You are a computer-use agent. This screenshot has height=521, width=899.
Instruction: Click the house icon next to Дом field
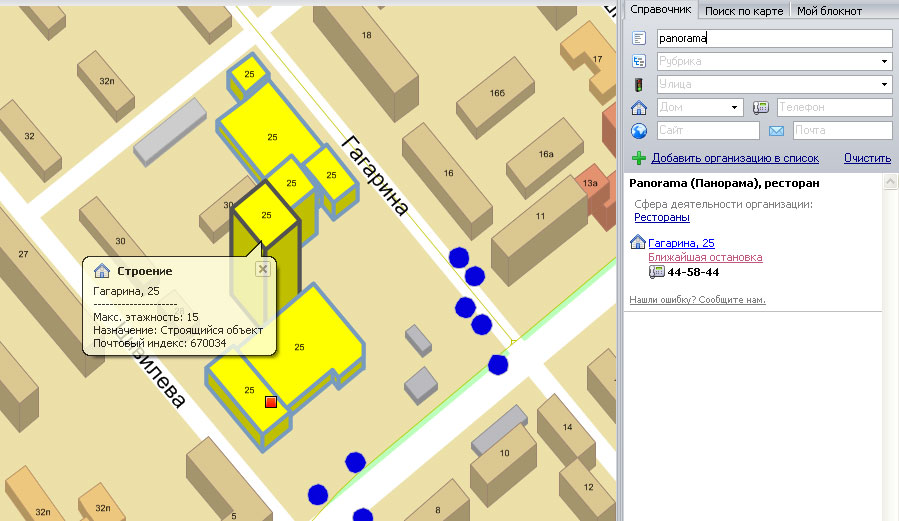coord(639,107)
